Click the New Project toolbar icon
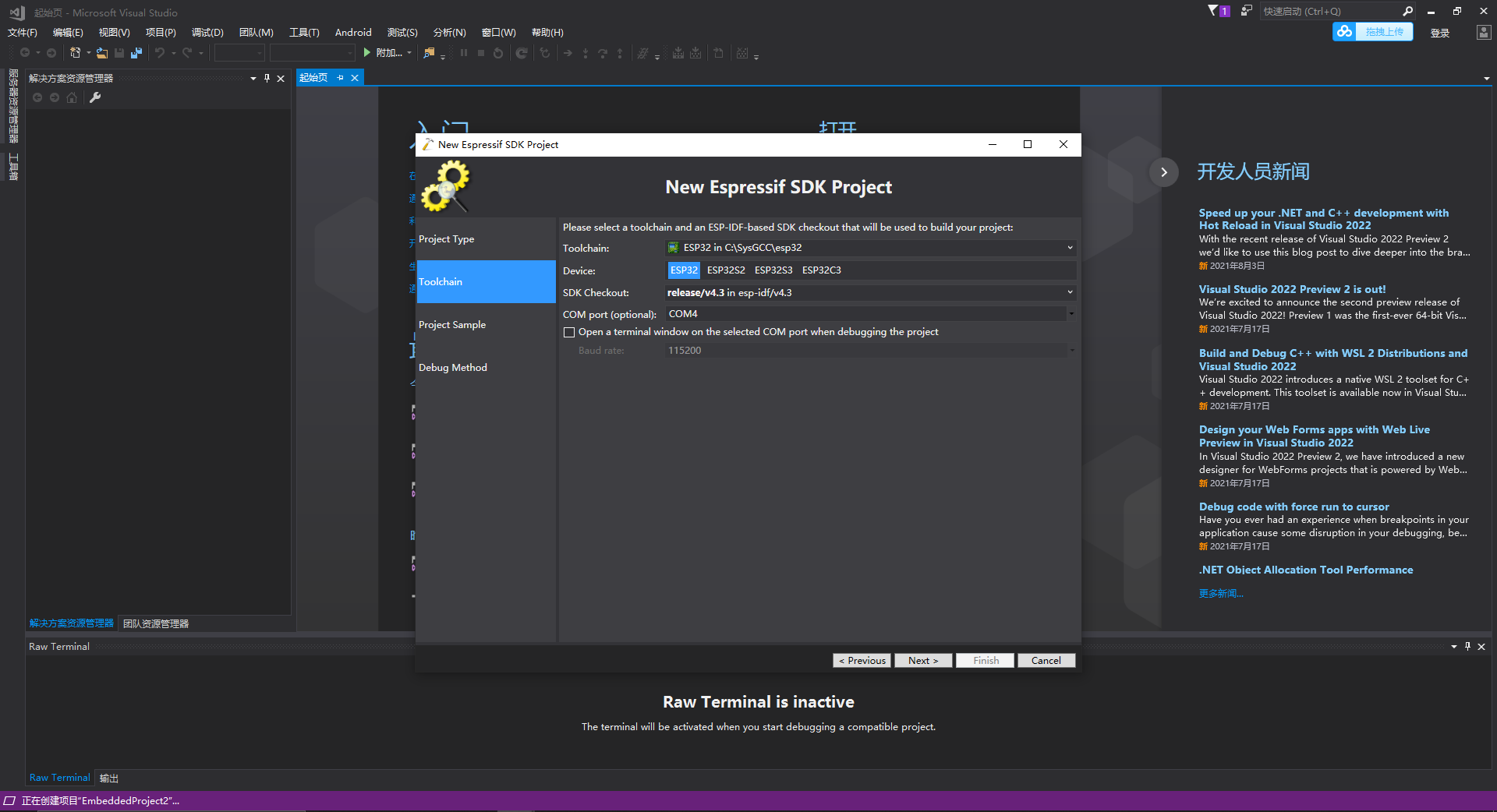The width and height of the screenshot is (1497, 812). pyautogui.click(x=76, y=53)
